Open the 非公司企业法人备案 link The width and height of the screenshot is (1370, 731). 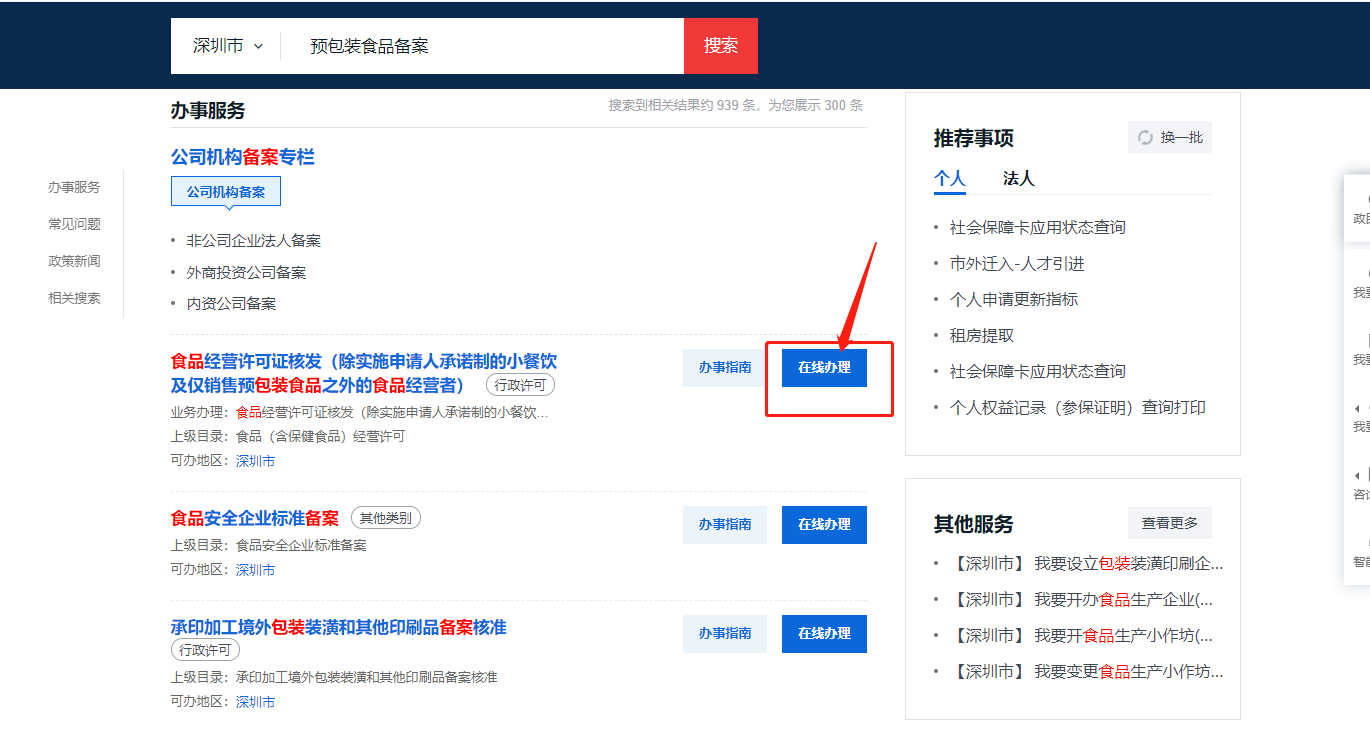pos(253,241)
